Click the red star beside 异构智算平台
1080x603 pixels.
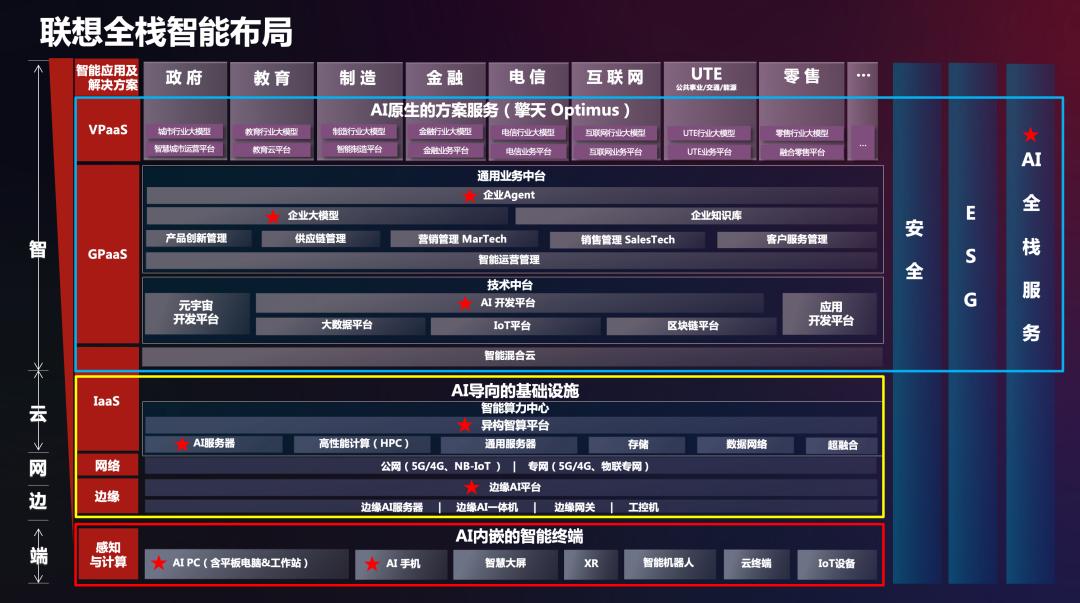click(x=465, y=425)
